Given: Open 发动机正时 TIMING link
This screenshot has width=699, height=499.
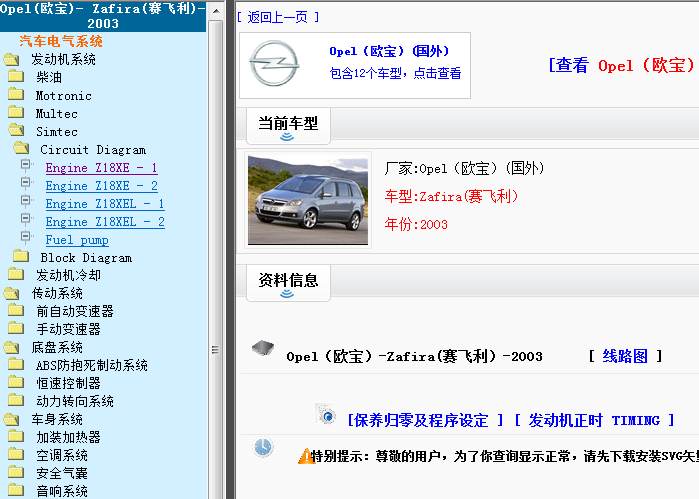Looking at the screenshot, I should 594,421.
